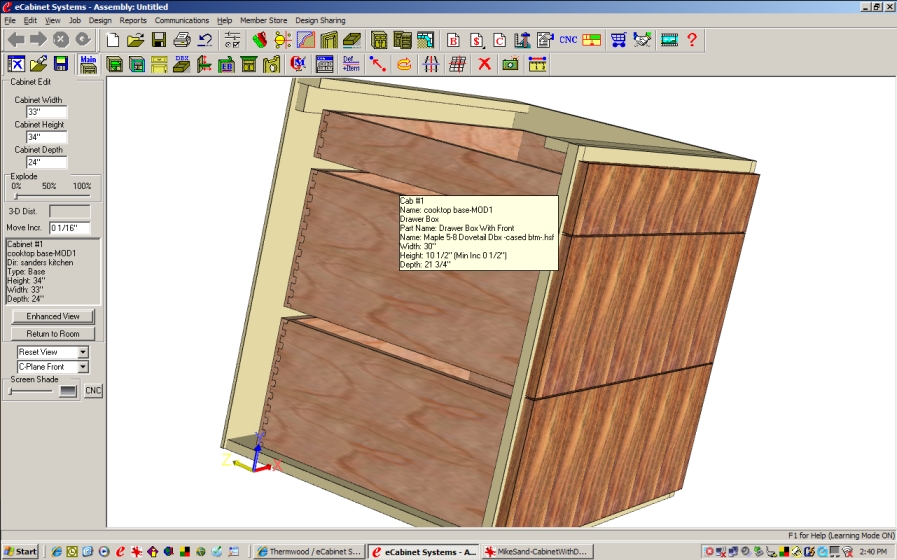The image size is (897, 560).
Task: Open the Communications menu
Action: tap(182, 20)
